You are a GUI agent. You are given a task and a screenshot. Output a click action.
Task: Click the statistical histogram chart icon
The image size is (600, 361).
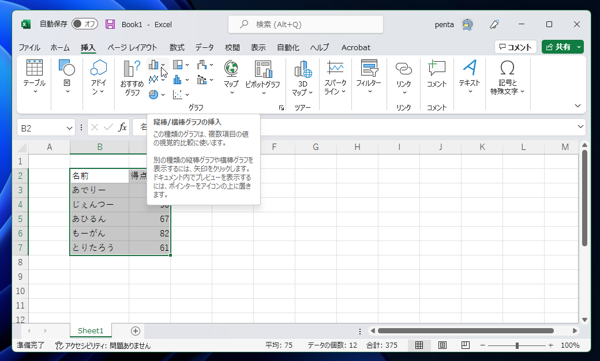tap(177, 80)
